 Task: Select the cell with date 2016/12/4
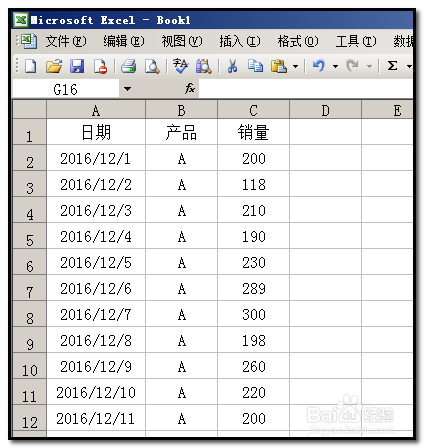coord(96,236)
